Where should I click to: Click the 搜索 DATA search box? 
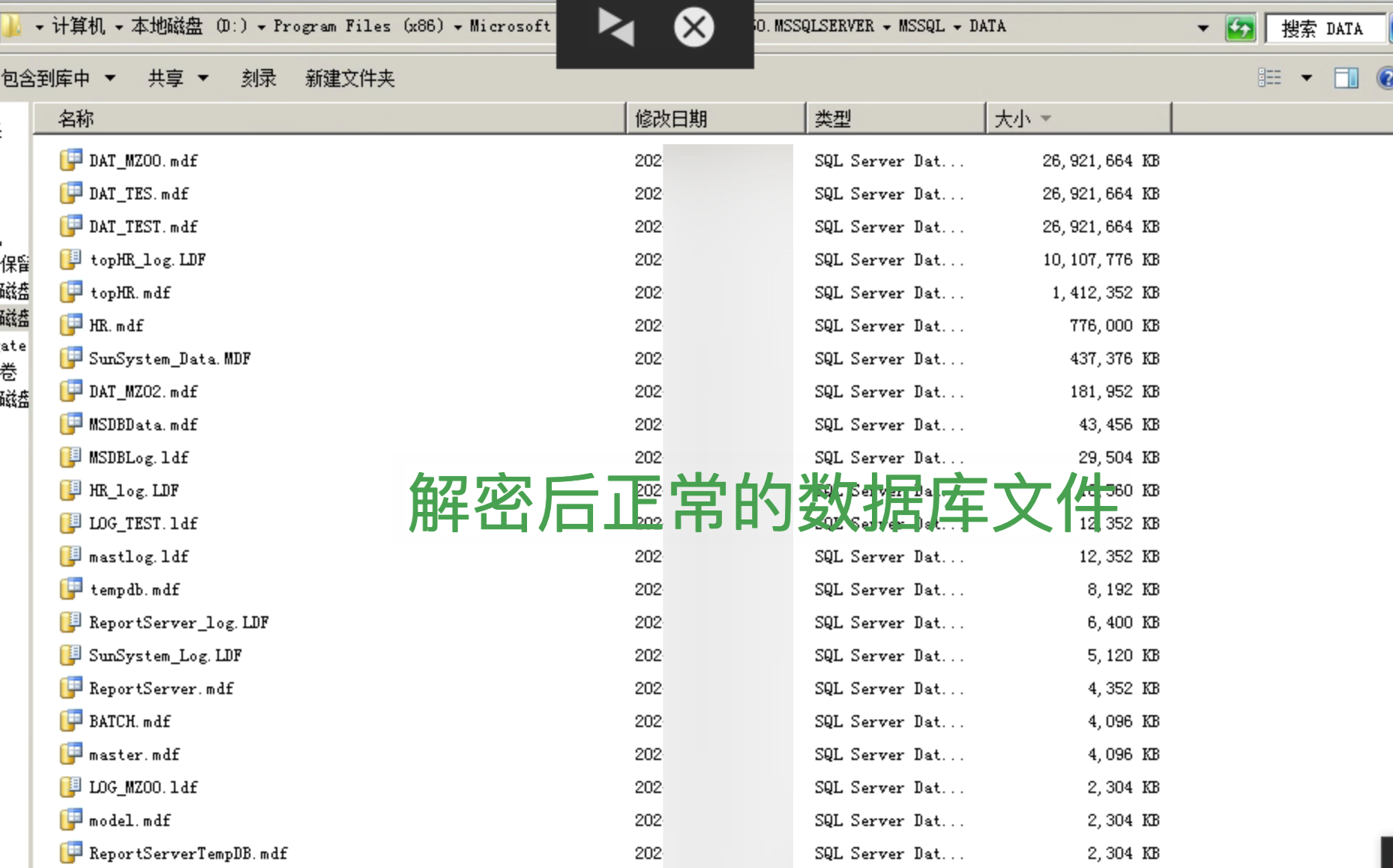1325,28
